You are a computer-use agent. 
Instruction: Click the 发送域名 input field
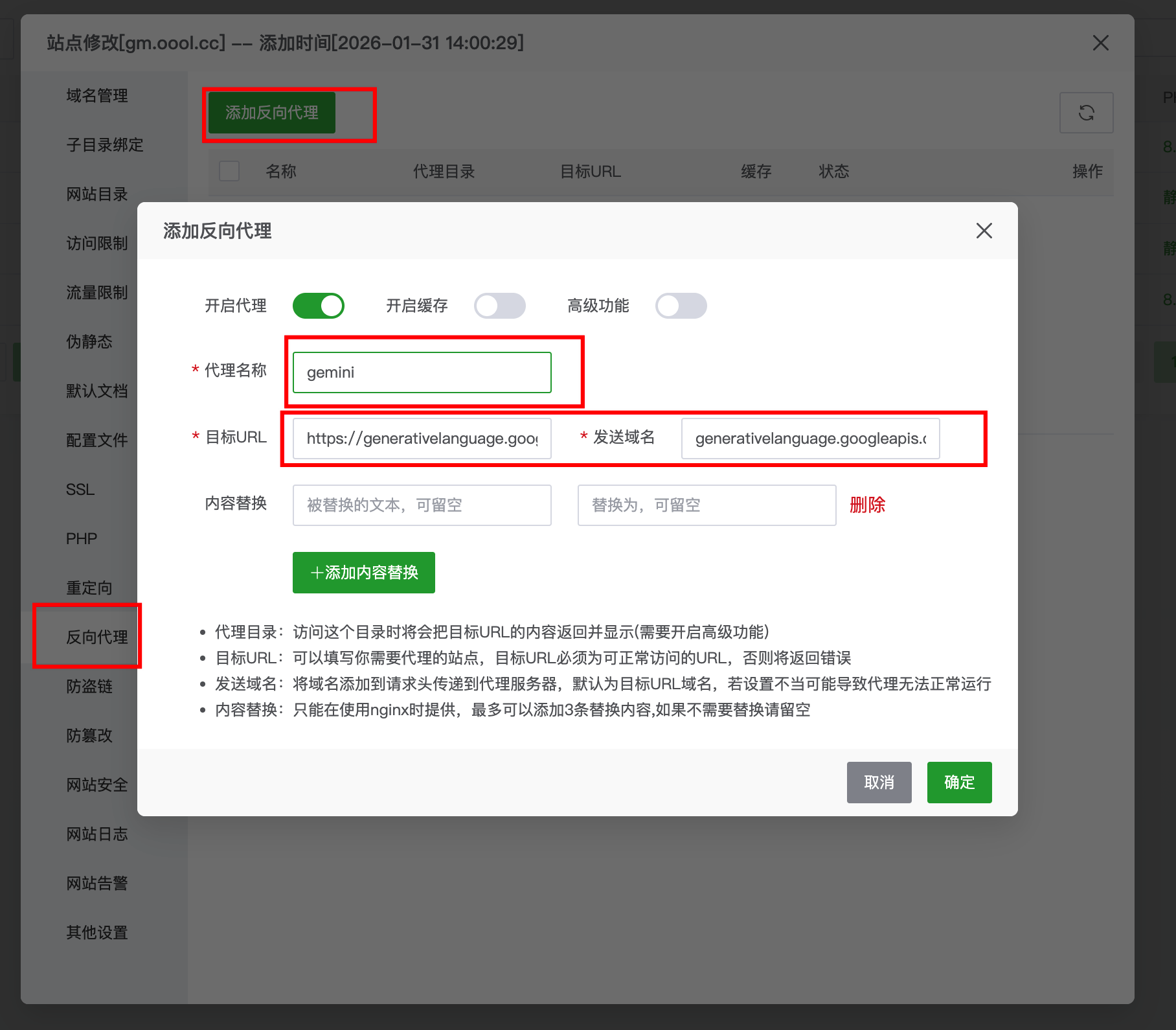click(810, 438)
